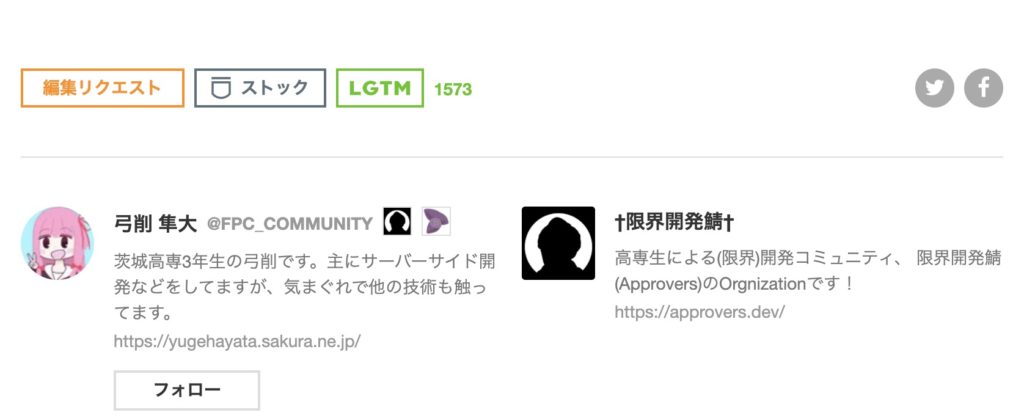1024x418 pixels.
Task: Open the pink-haired user avatar
Action: [57, 244]
